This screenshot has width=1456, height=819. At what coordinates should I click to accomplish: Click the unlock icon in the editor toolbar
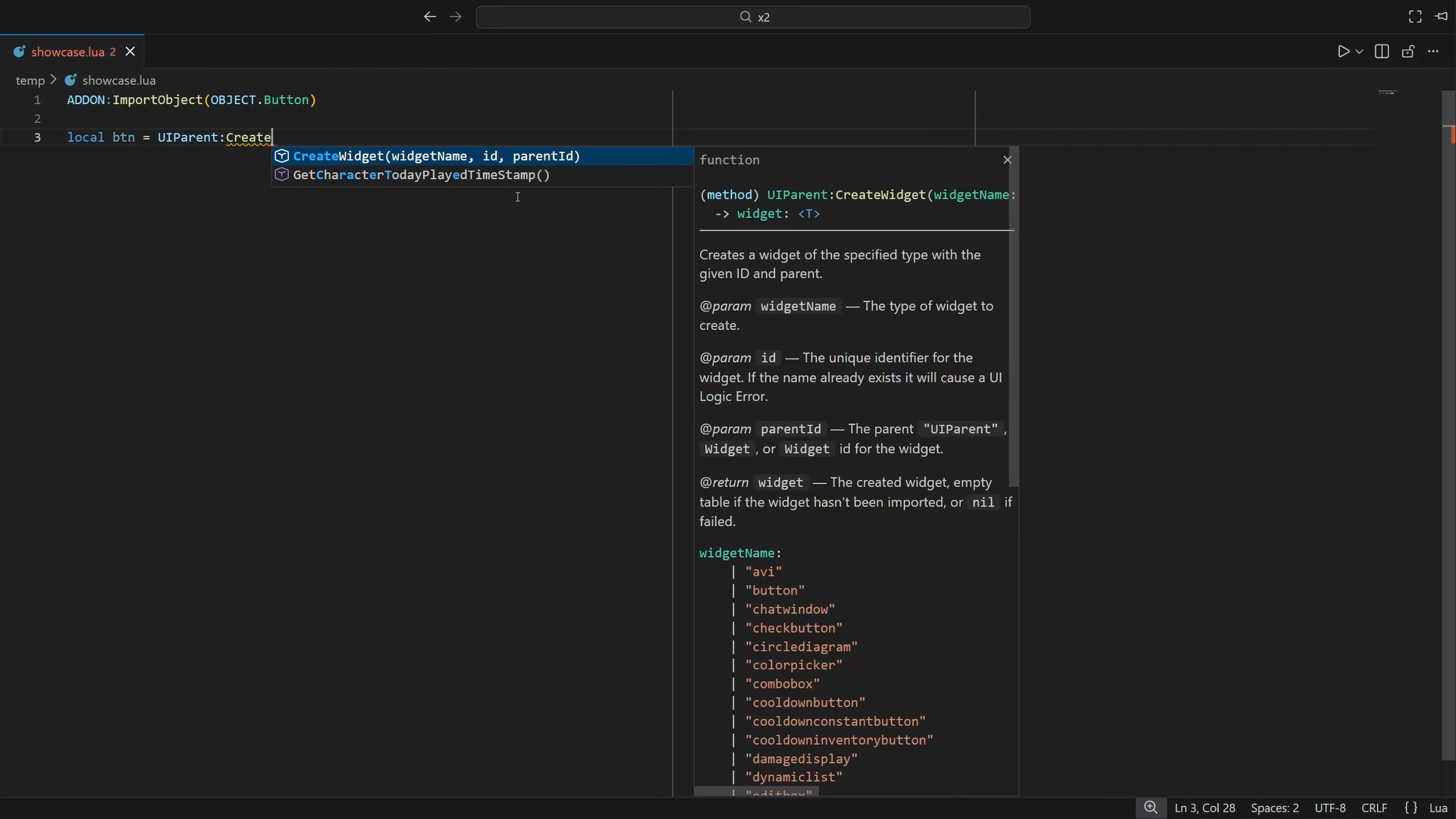(x=1408, y=52)
